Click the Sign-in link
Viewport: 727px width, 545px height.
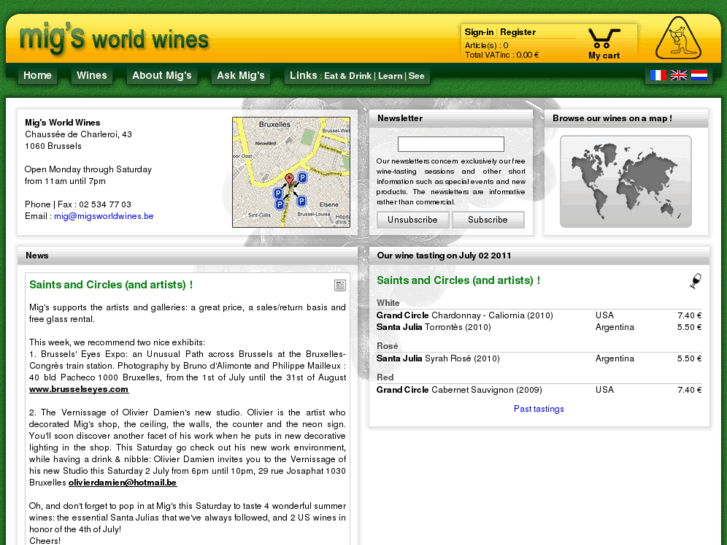479,32
